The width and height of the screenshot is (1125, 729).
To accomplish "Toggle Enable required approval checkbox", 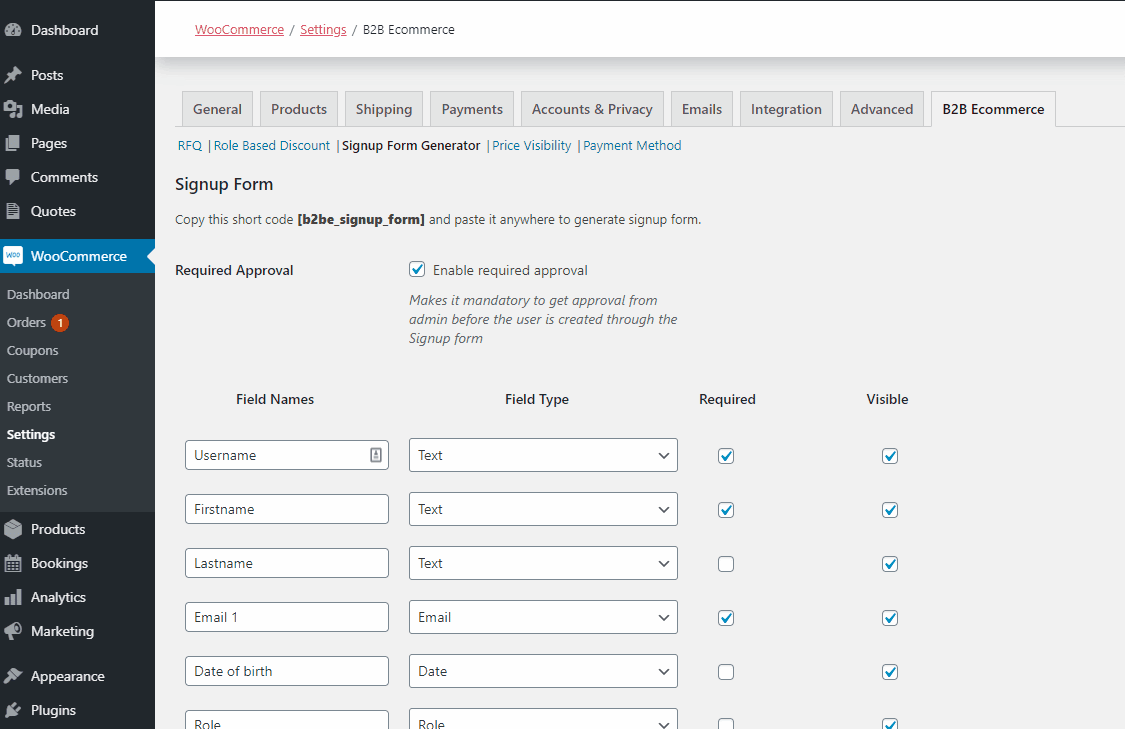I will coord(417,269).
